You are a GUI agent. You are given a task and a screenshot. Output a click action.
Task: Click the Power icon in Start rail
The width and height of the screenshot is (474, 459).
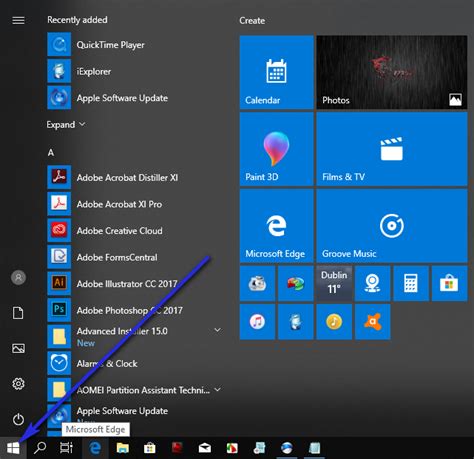(18, 419)
